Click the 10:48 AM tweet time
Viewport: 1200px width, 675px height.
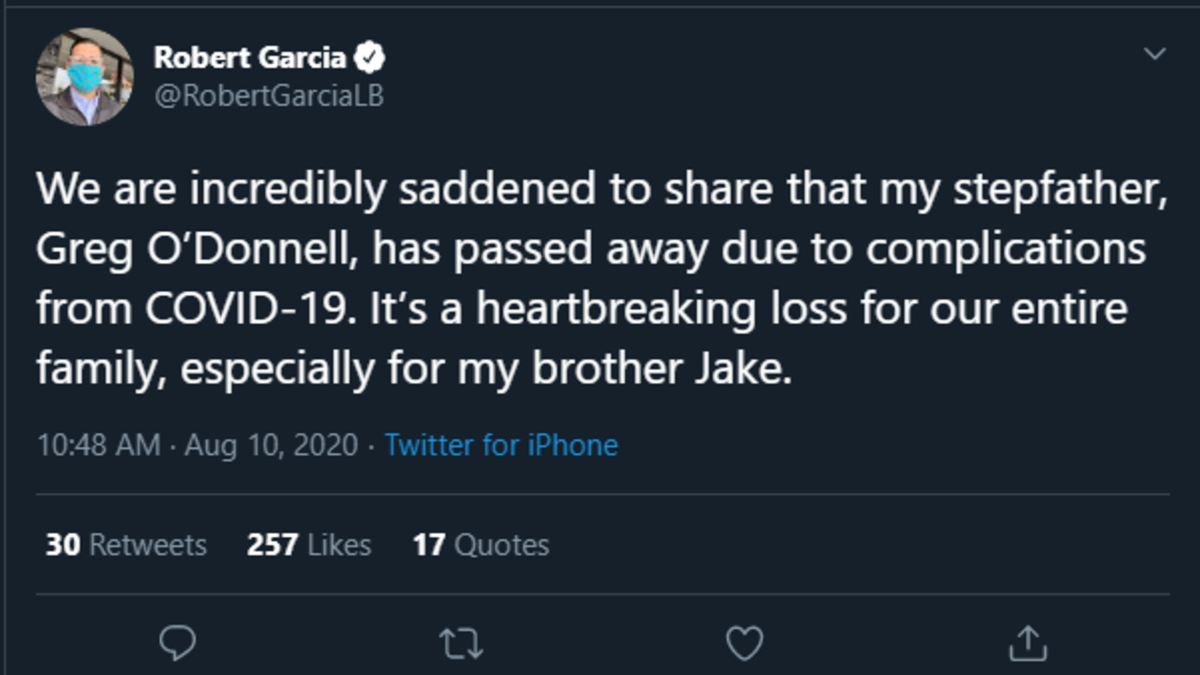(x=98, y=445)
